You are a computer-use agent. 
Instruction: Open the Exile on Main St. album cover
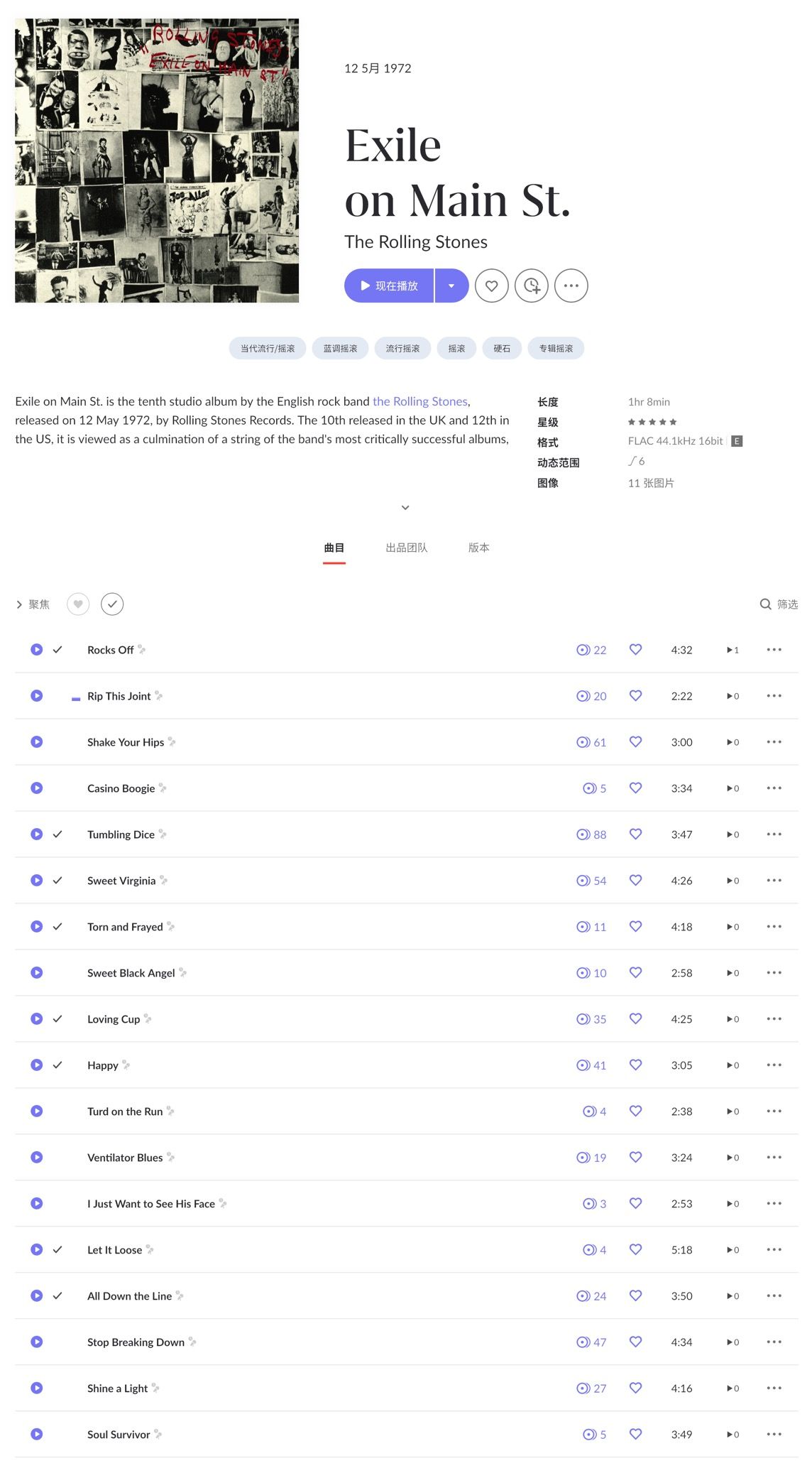(157, 161)
